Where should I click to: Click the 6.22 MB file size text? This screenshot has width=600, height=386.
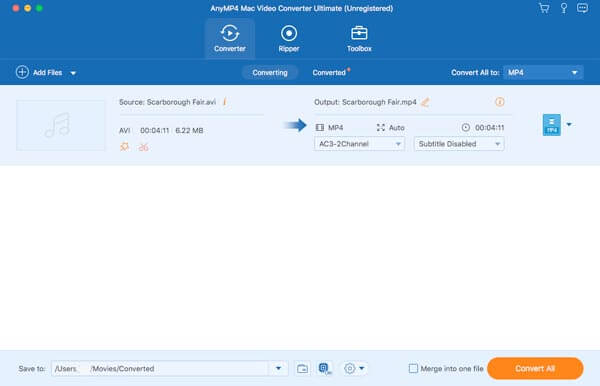pyautogui.click(x=189, y=130)
